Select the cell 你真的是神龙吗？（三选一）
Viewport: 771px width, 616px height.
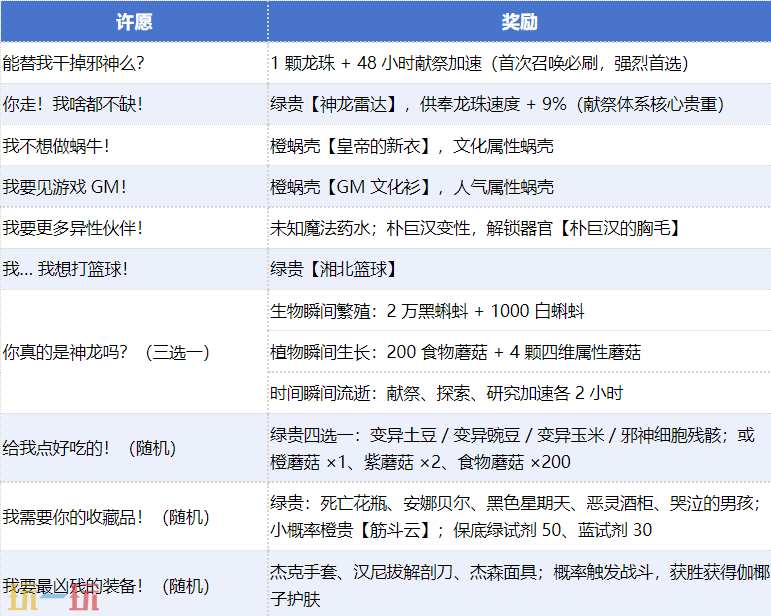pyautogui.click(x=134, y=352)
